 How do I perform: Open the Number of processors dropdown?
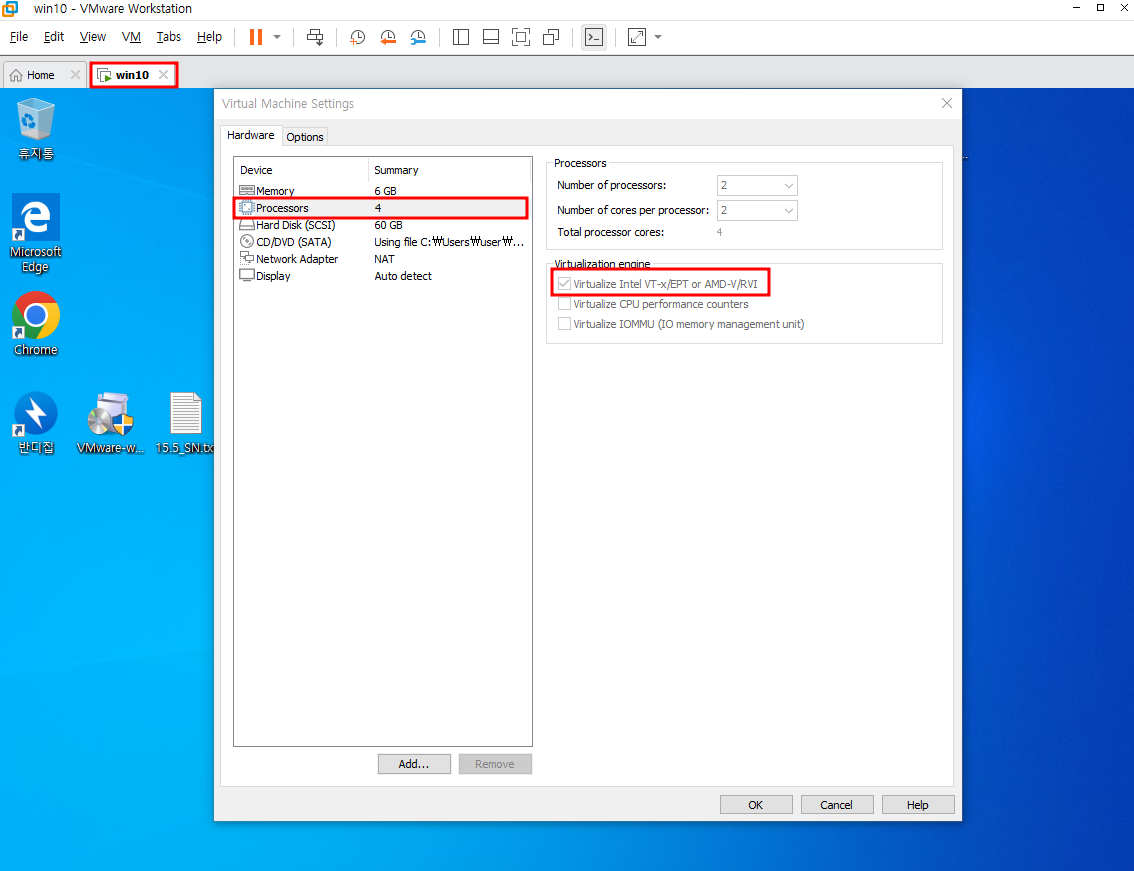tap(756, 185)
